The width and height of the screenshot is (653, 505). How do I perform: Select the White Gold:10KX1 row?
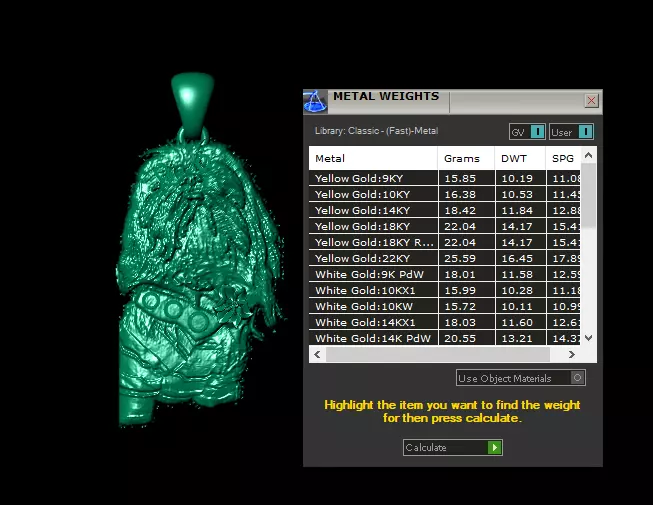[x=444, y=290]
